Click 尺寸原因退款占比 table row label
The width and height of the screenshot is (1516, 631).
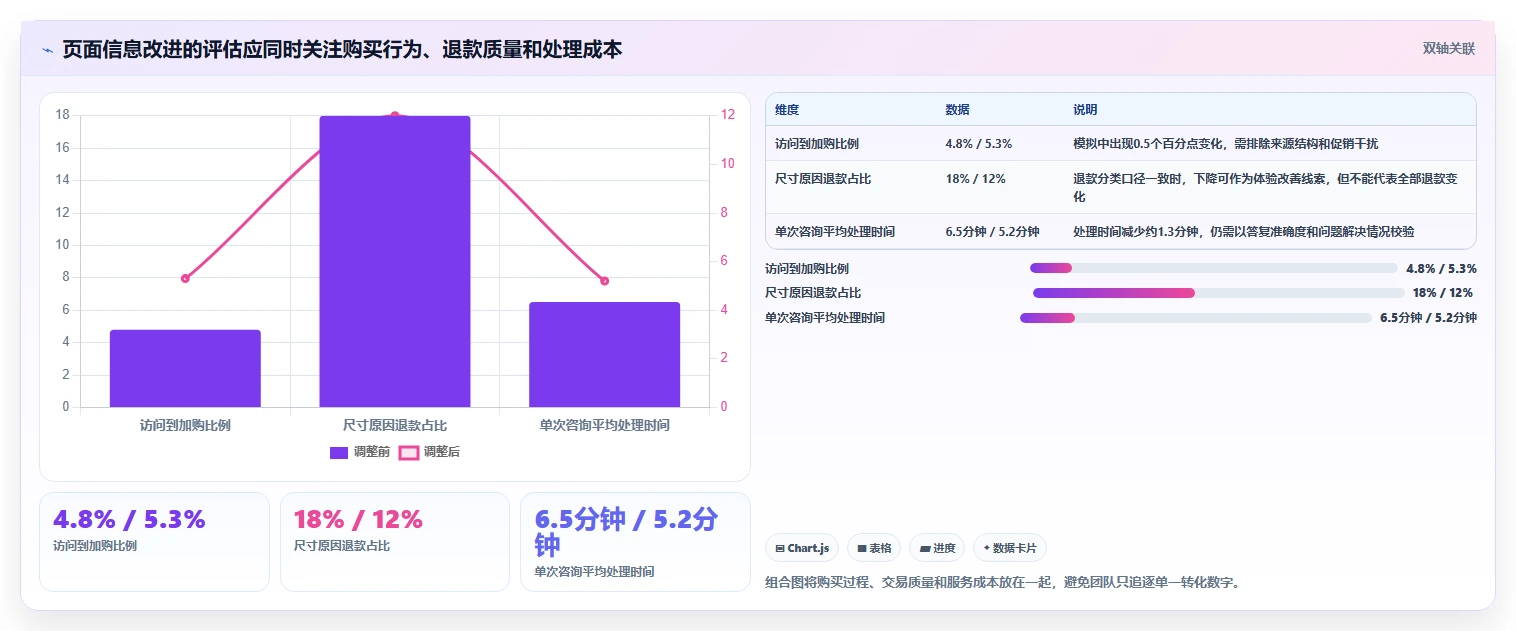tap(823, 179)
